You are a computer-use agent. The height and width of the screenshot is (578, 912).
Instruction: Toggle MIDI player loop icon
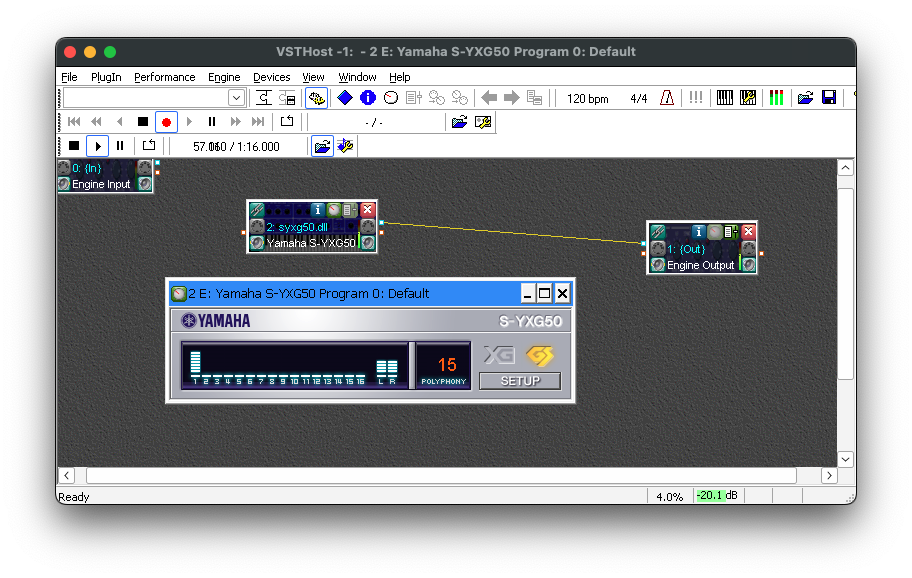(x=149, y=145)
